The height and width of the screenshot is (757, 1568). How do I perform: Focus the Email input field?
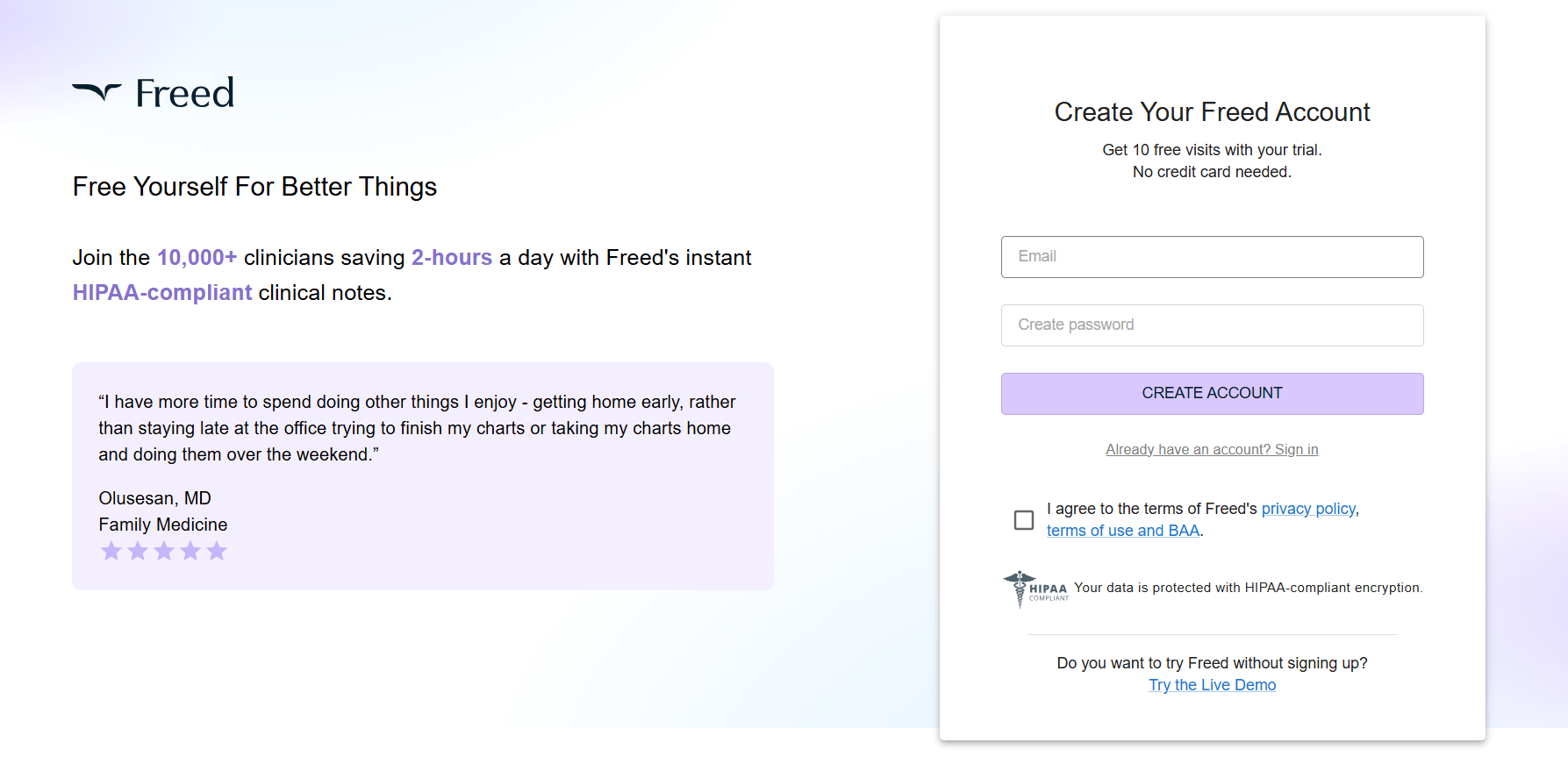[x=1212, y=257]
